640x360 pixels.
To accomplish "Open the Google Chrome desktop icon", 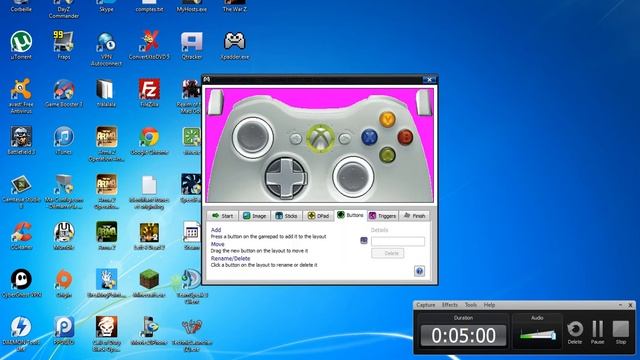I will [149, 140].
